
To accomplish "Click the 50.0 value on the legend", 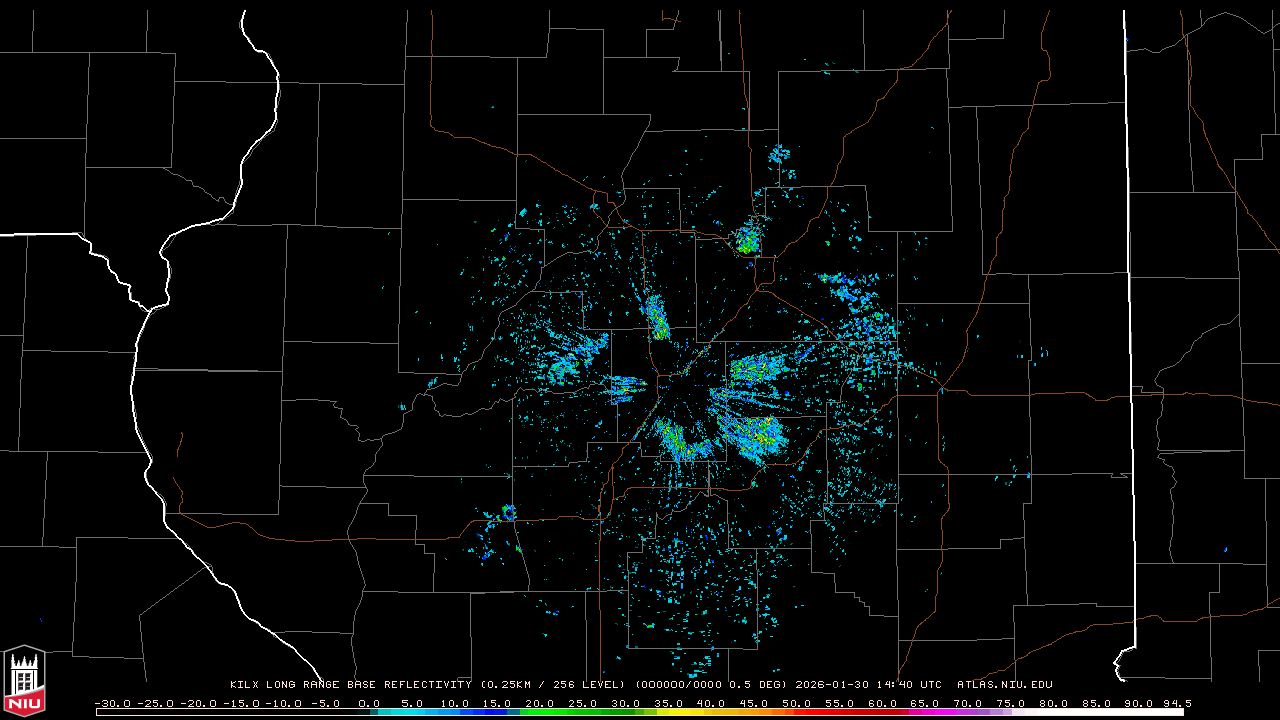I will pos(796,703).
